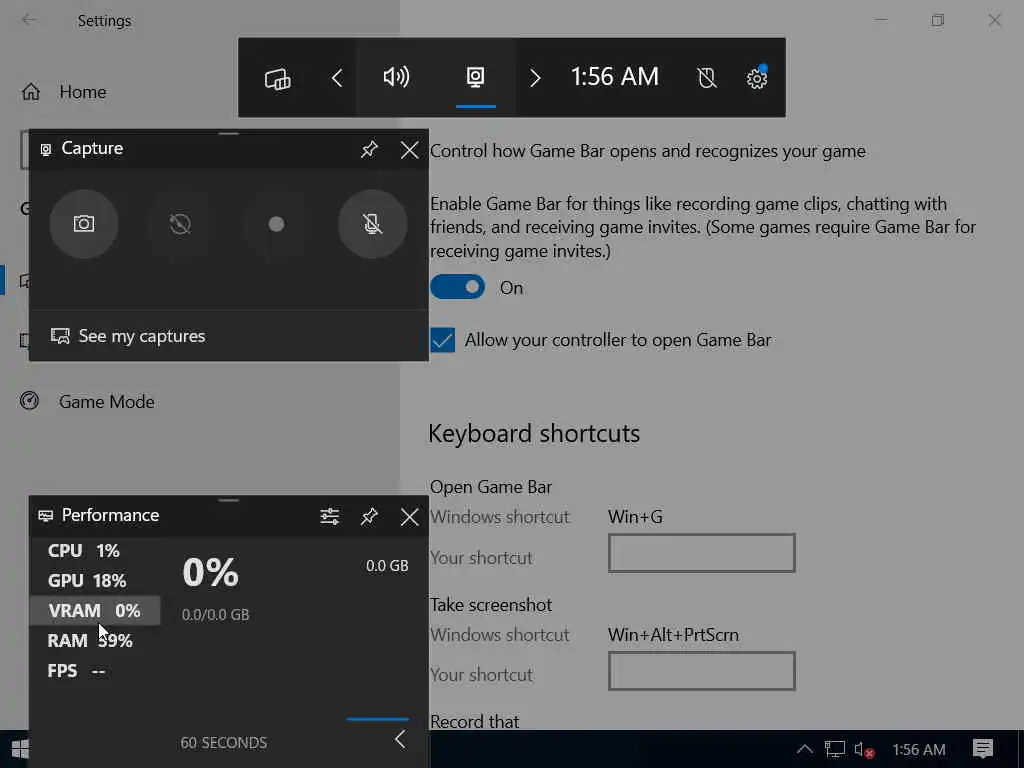Open Performance widget options
The height and width of the screenshot is (768, 1024).
click(329, 517)
